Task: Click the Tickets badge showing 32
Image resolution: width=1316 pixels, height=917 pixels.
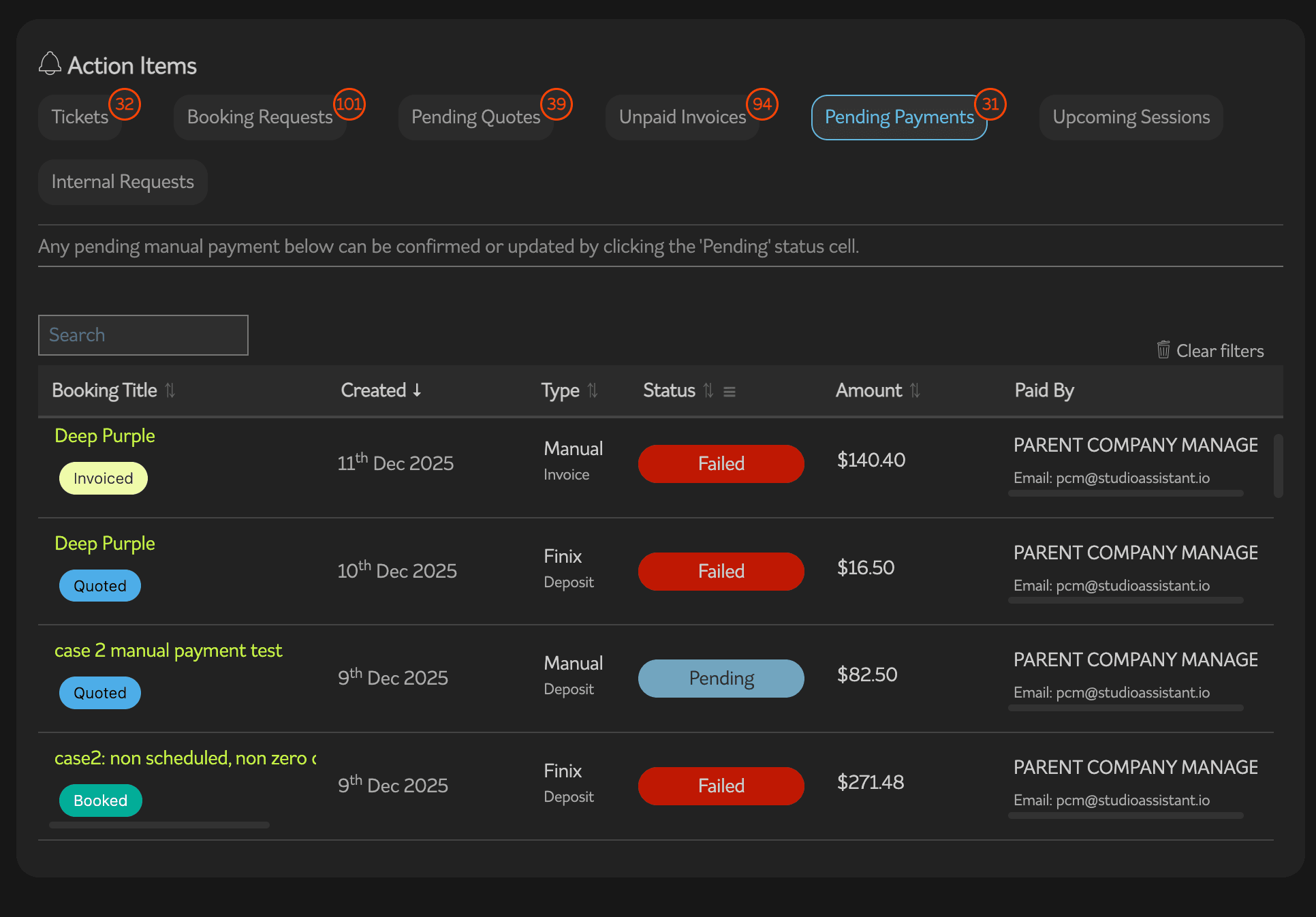Action: (x=125, y=104)
